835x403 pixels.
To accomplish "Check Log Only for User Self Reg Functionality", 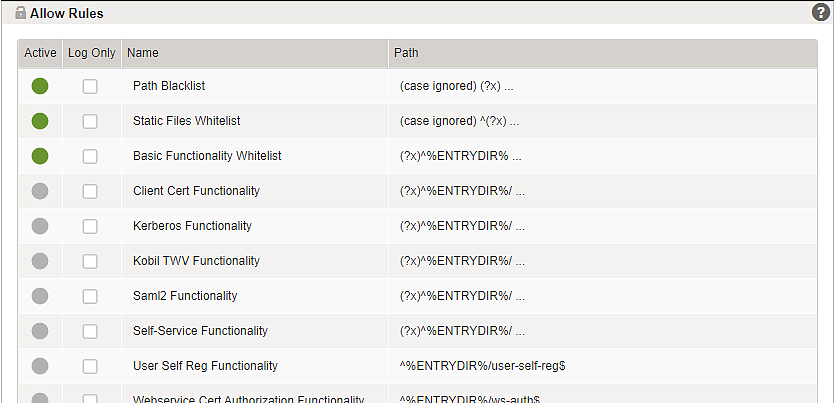I will [x=90, y=366].
